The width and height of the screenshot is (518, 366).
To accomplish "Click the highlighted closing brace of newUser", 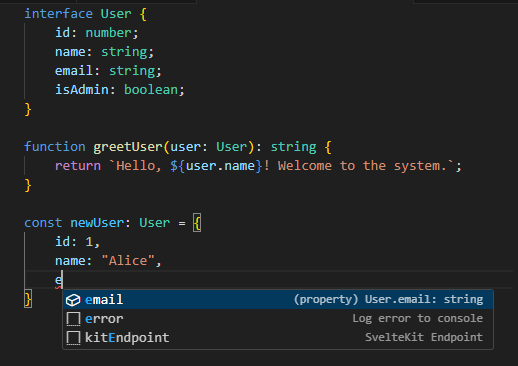I will pyautogui.click(x=28, y=299).
